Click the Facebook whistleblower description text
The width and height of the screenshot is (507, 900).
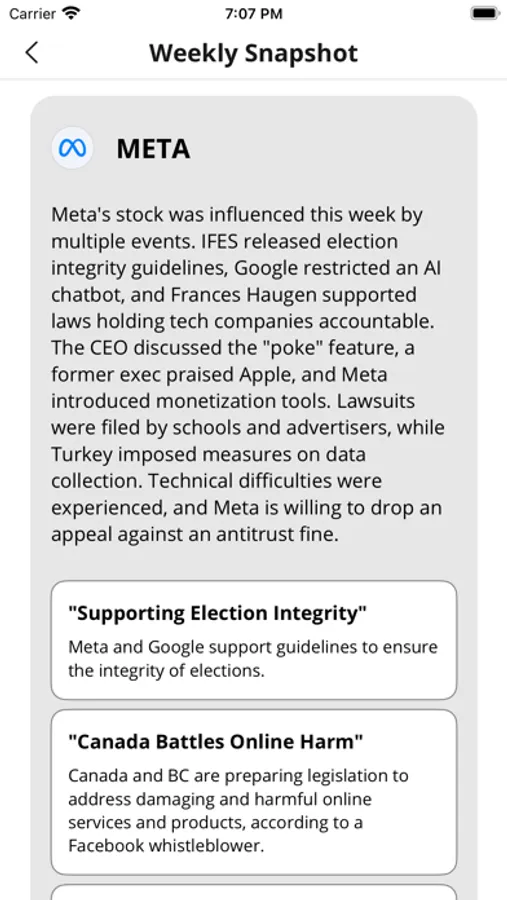pyautogui.click(x=238, y=810)
